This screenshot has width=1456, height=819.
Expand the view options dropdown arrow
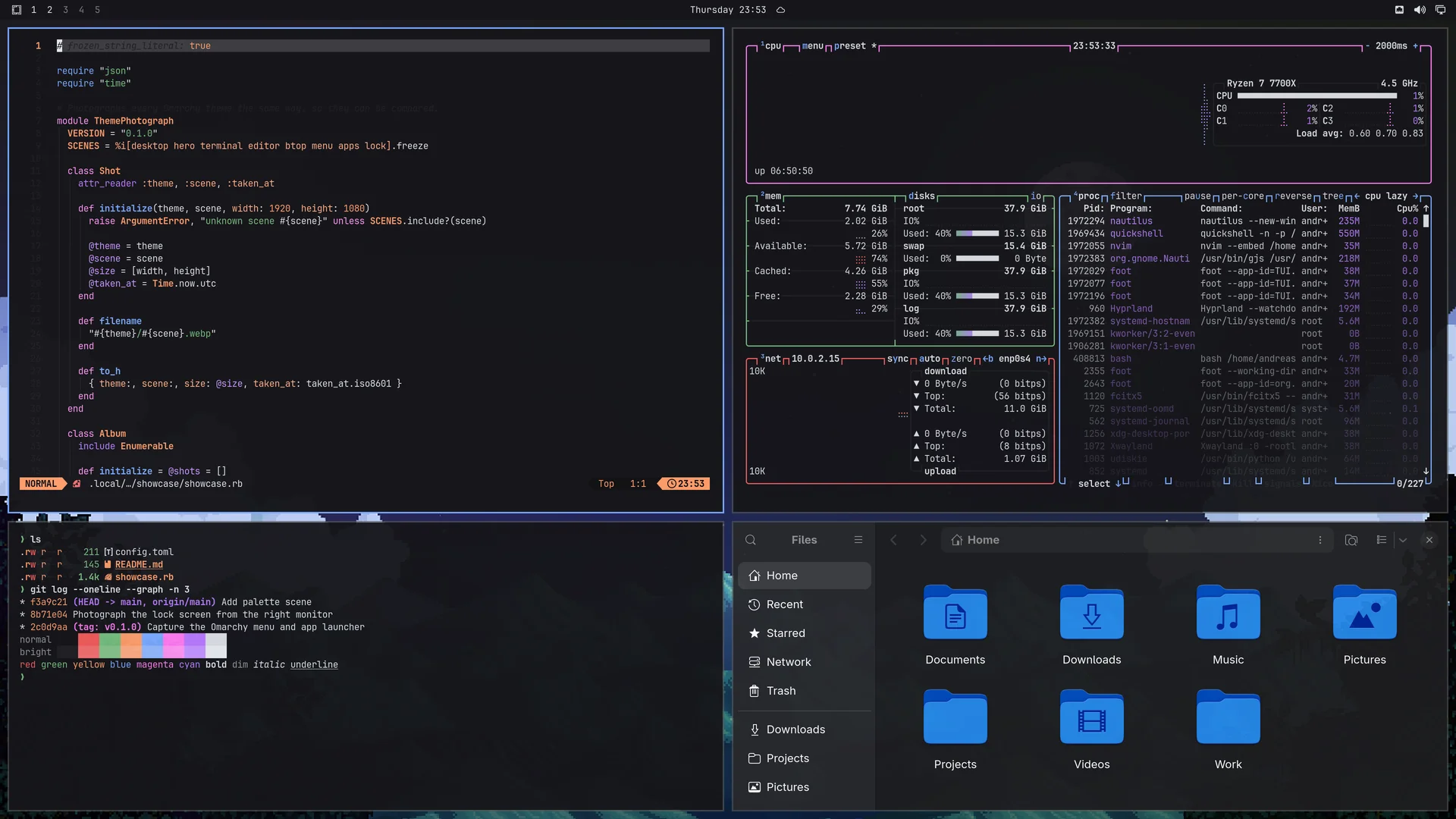(x=1403, y=540)
